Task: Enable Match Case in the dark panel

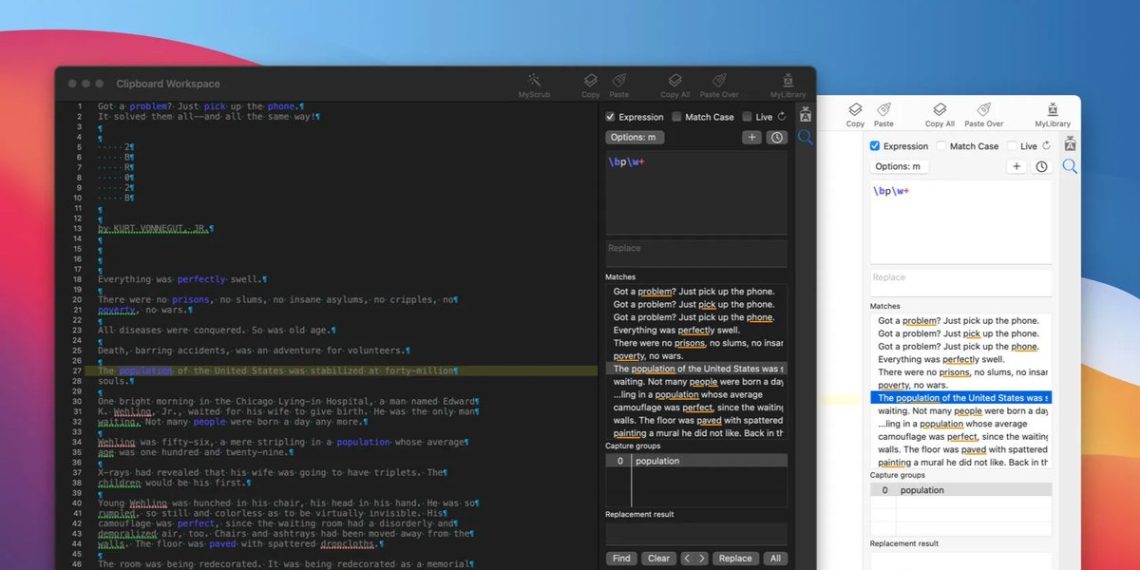Action: click(x=677, y=117)
